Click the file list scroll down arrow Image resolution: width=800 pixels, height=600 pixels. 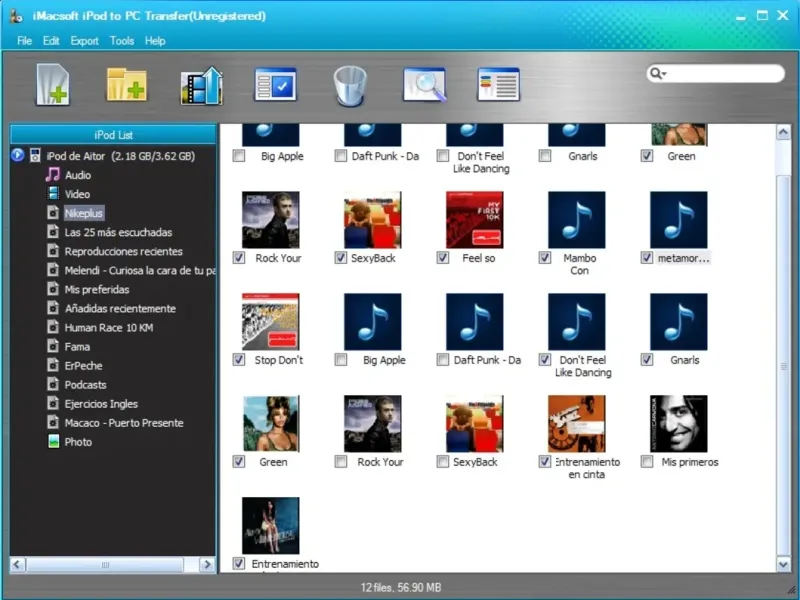tap(784, 564)
